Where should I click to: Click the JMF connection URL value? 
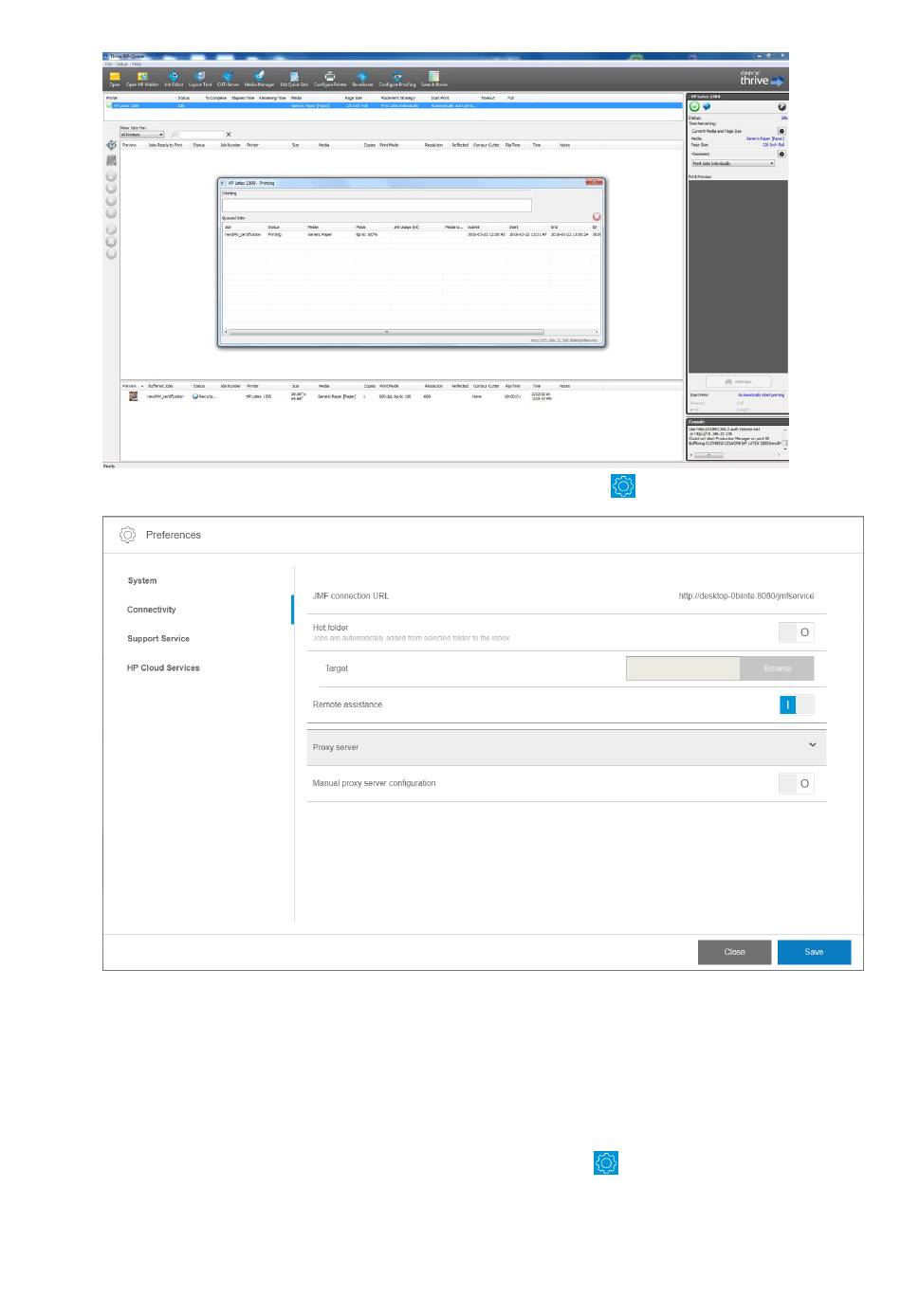coord(745,596)
